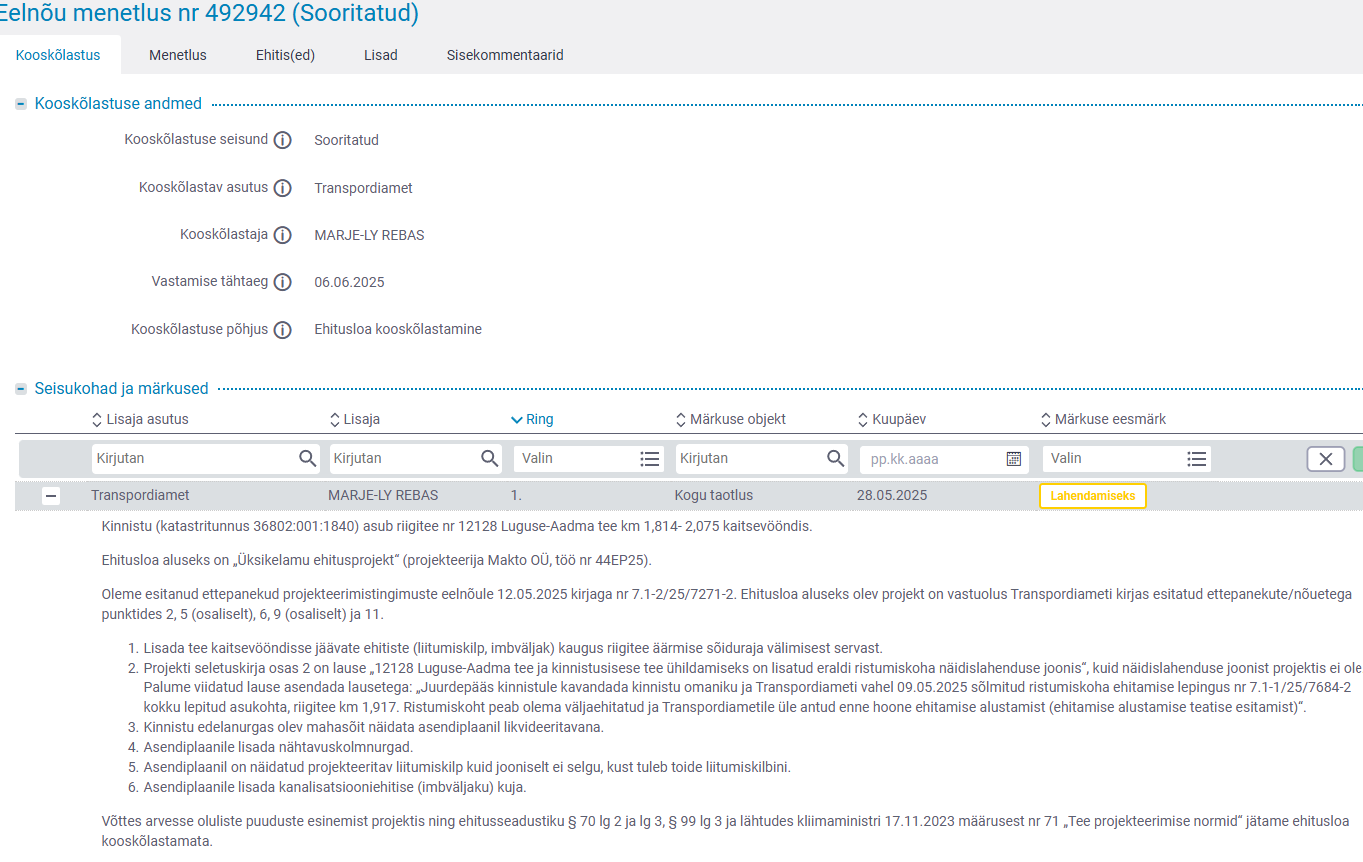Click Kogu taotlus cell in remark row
The width and height of the screenshot is (1363, 862).
714,495
